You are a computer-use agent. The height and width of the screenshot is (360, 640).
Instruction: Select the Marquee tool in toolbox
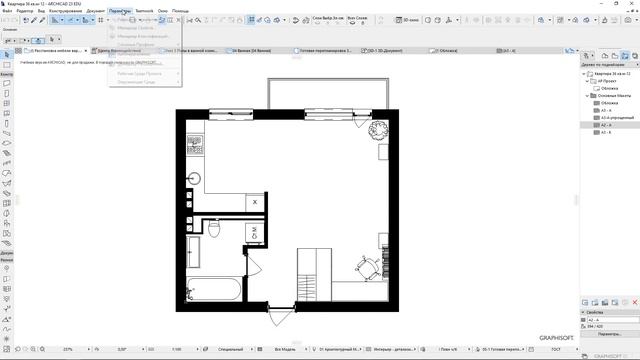coord(7,65)
